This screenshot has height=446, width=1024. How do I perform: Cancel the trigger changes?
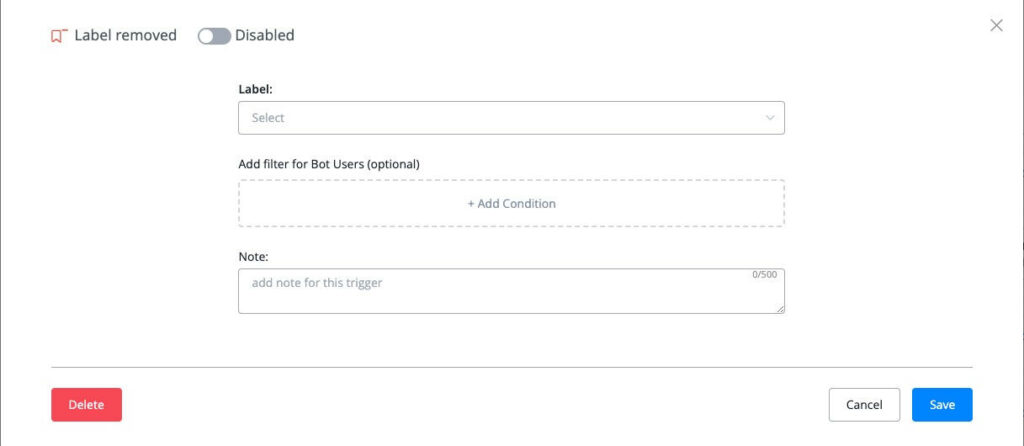click(x=864, y=405)
